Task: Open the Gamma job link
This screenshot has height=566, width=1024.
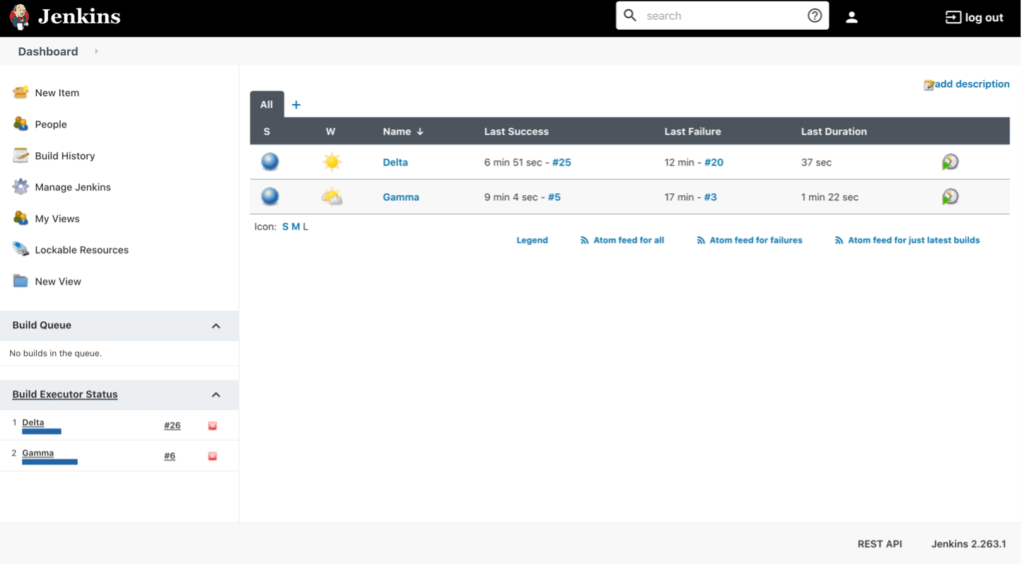Action: click(x=401, y=197)
